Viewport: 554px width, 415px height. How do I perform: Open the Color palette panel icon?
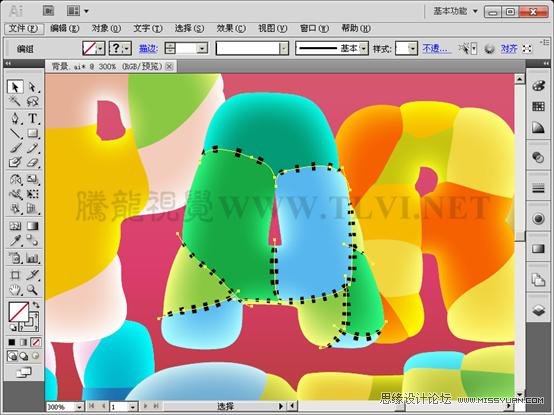[538, 85]
